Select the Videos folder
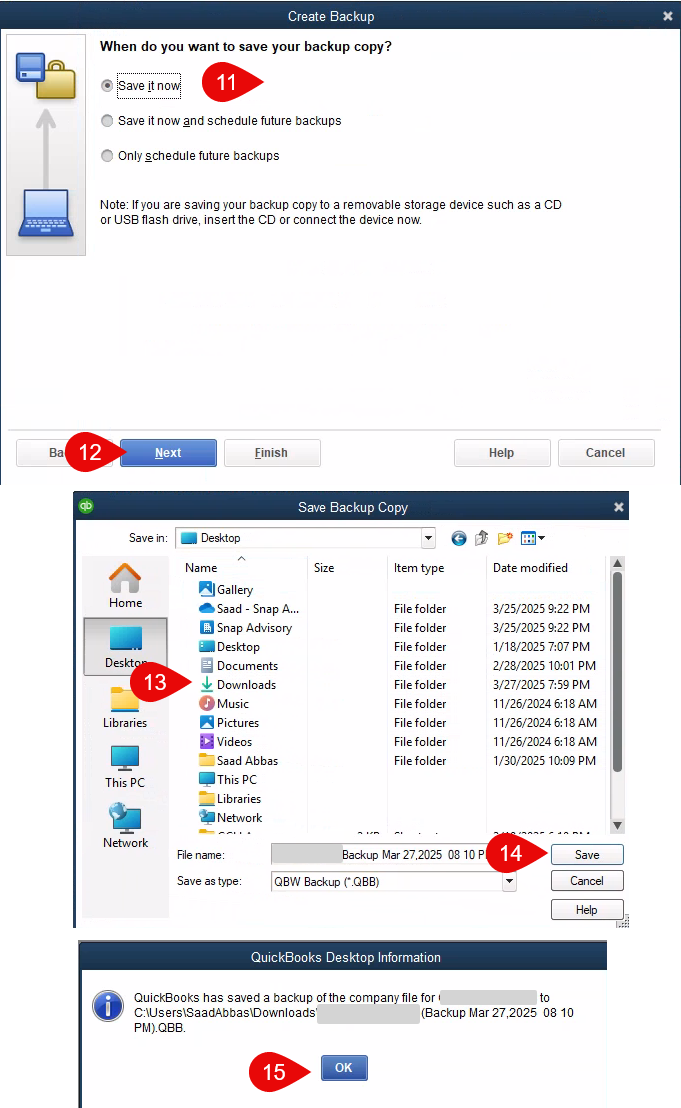 coord(225,742)
